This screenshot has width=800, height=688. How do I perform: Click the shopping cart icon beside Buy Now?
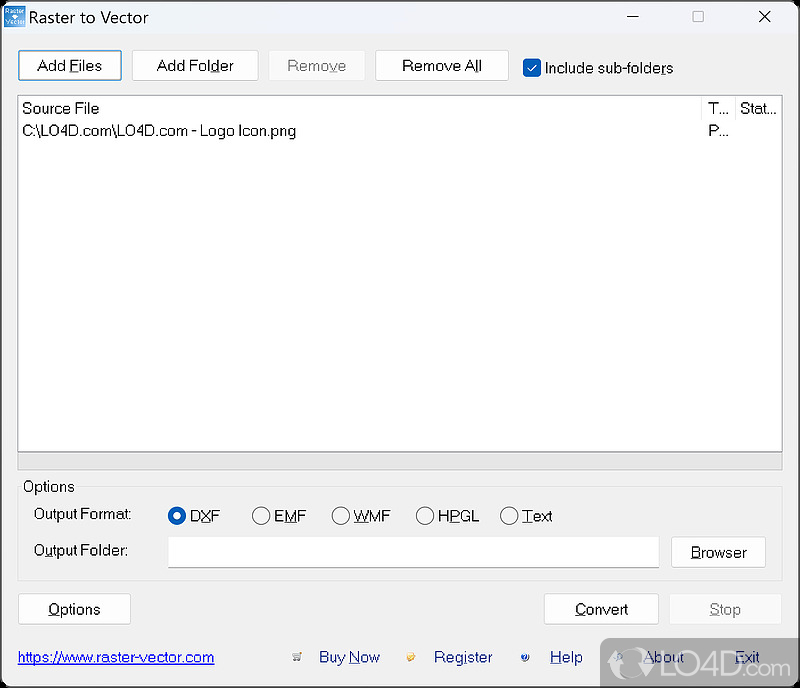pos(296,657)
